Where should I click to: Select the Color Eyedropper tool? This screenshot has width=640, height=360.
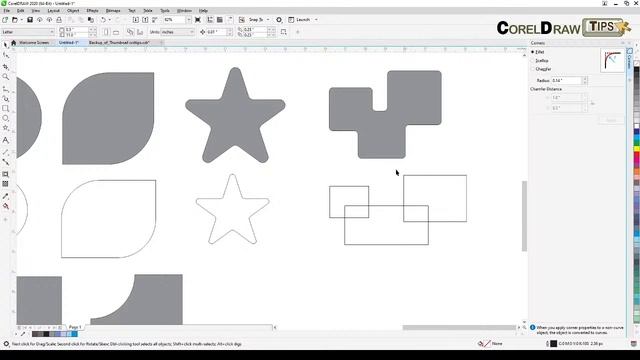pyautogui.click(x=6, y=196)
